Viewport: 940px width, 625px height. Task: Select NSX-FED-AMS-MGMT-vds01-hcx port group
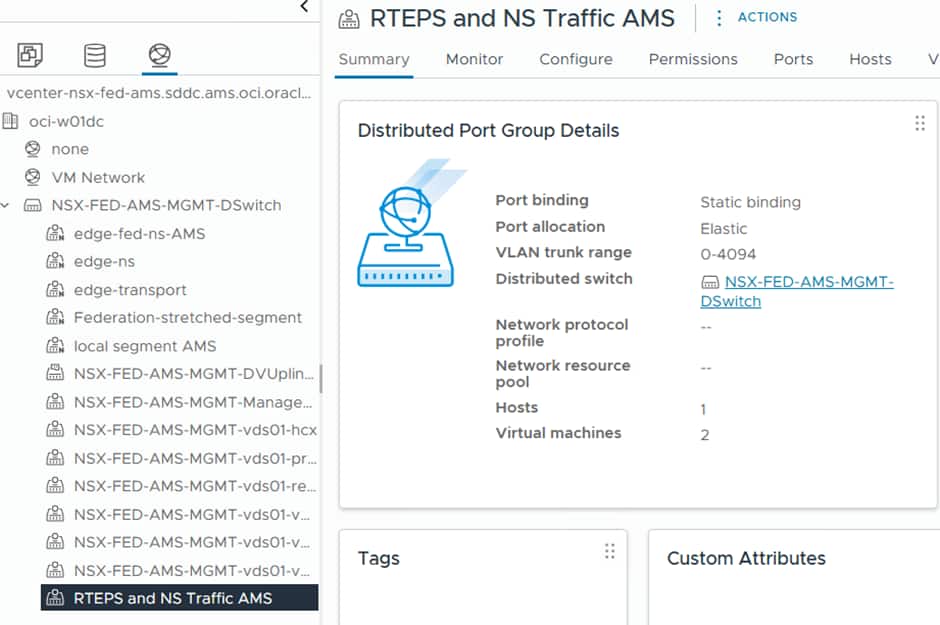click(x=195, y=430)
